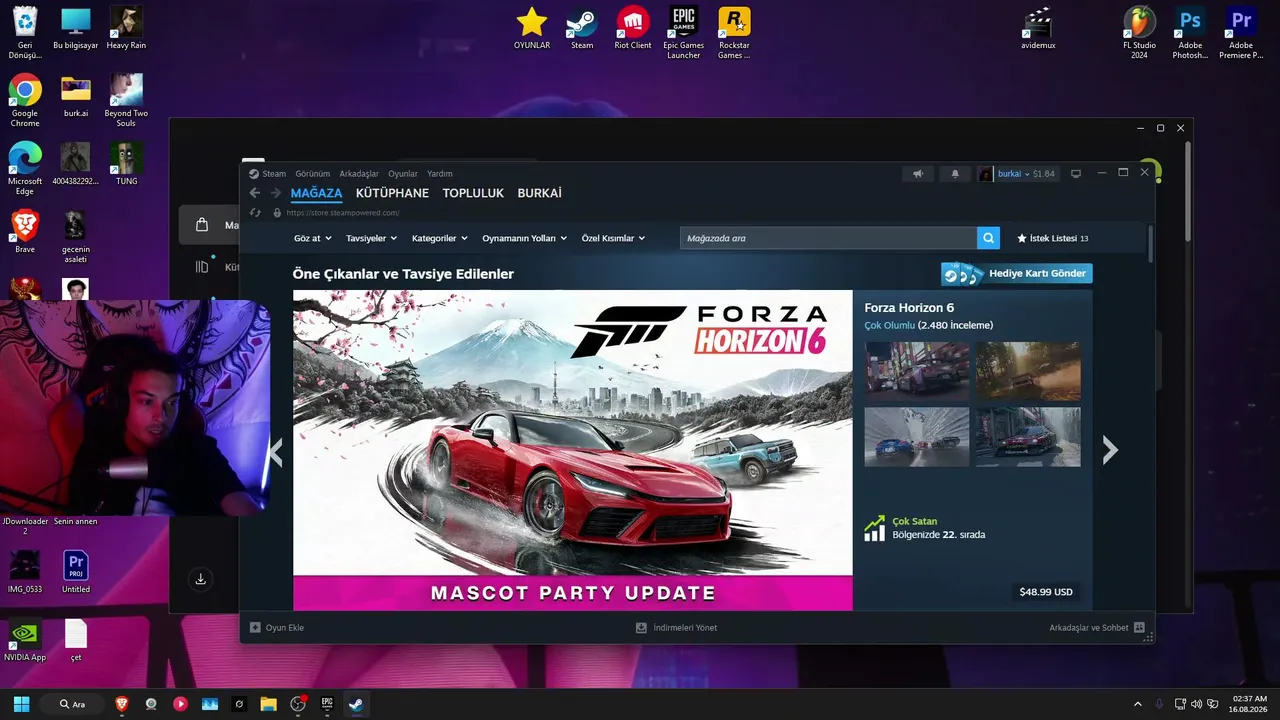This screenshot has width=1280, height=720.
Task: Reload the Steam store page
Action: coord(255,213)
